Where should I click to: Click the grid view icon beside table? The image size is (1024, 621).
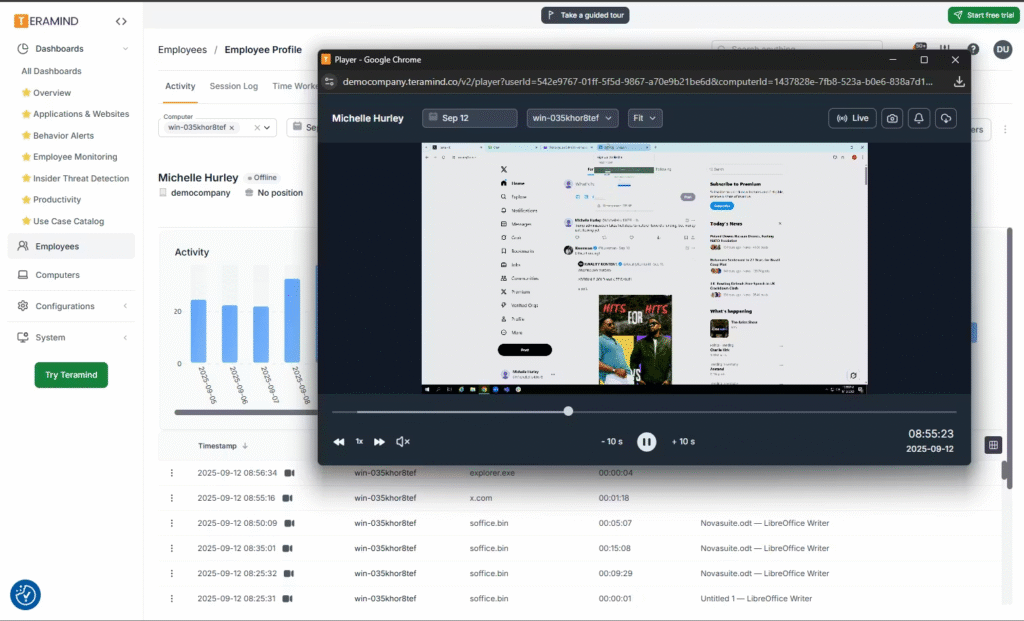click(992, 445)
